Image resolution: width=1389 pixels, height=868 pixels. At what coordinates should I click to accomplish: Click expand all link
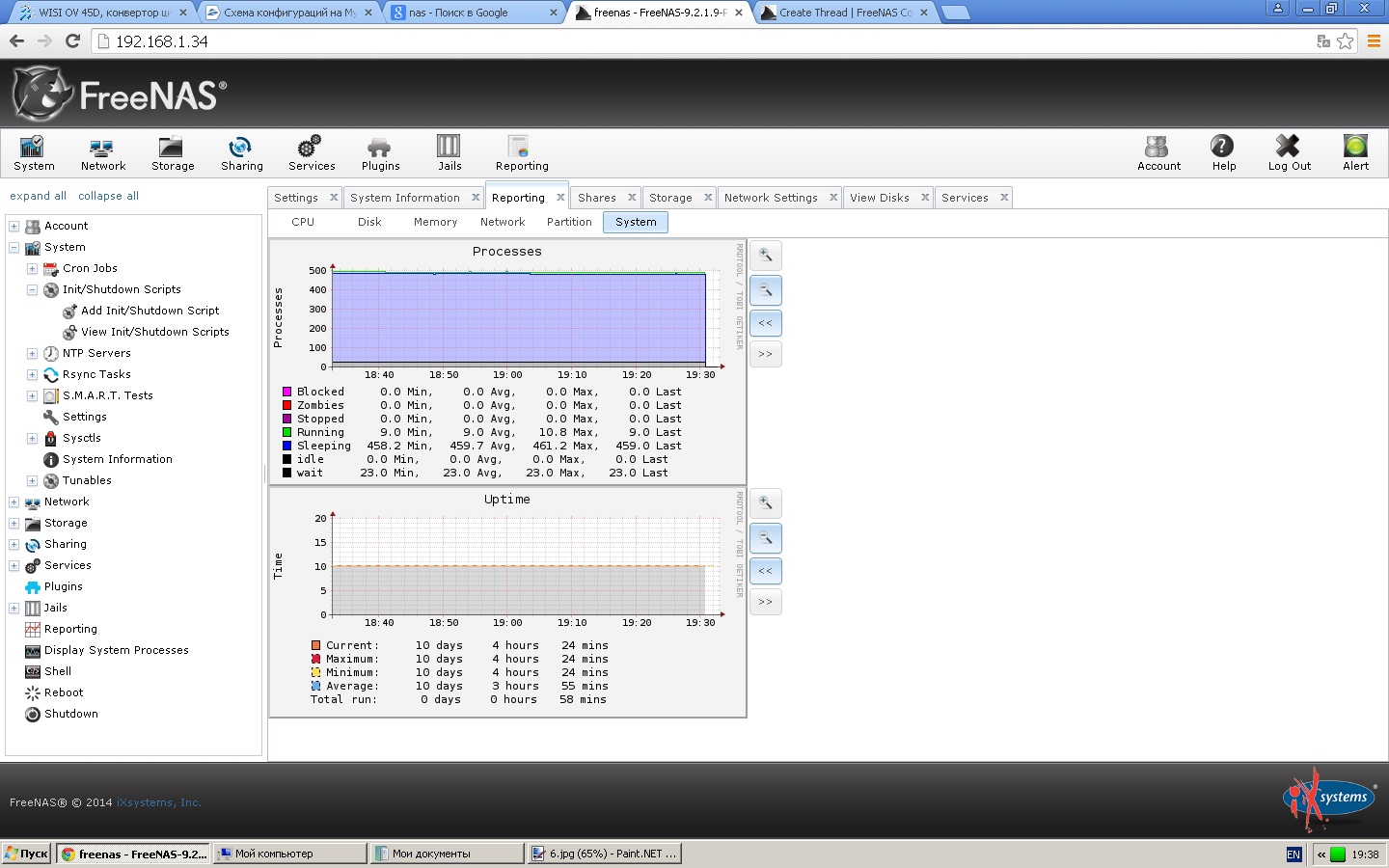pos(38,196)
